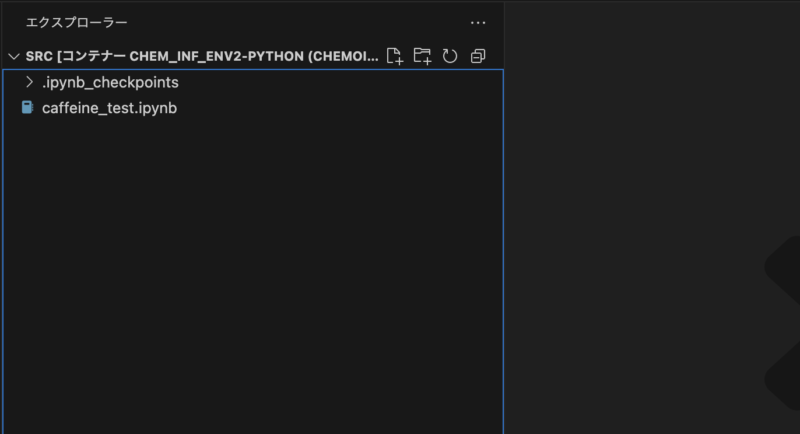Create a new folder via the header icon
This screenshot has width=800, height=434.
[x=422, y=56]
